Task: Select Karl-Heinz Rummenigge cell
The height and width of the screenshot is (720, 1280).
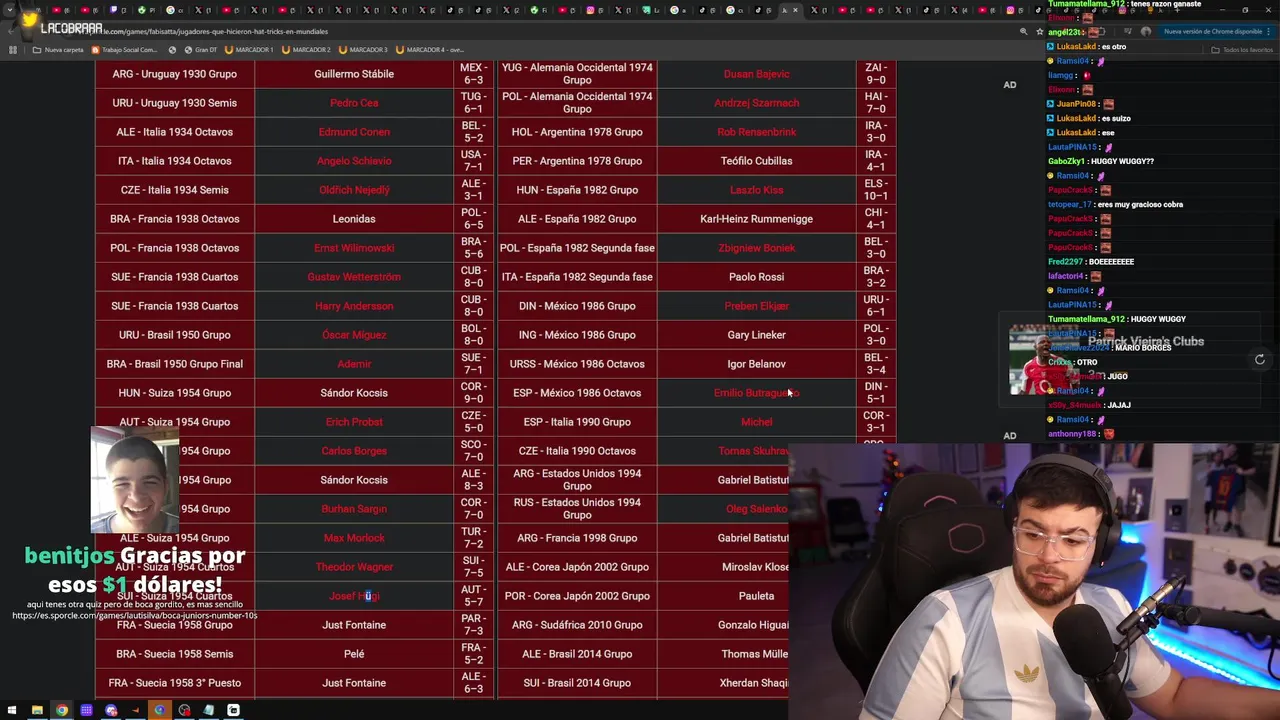Action: point(756,219)
